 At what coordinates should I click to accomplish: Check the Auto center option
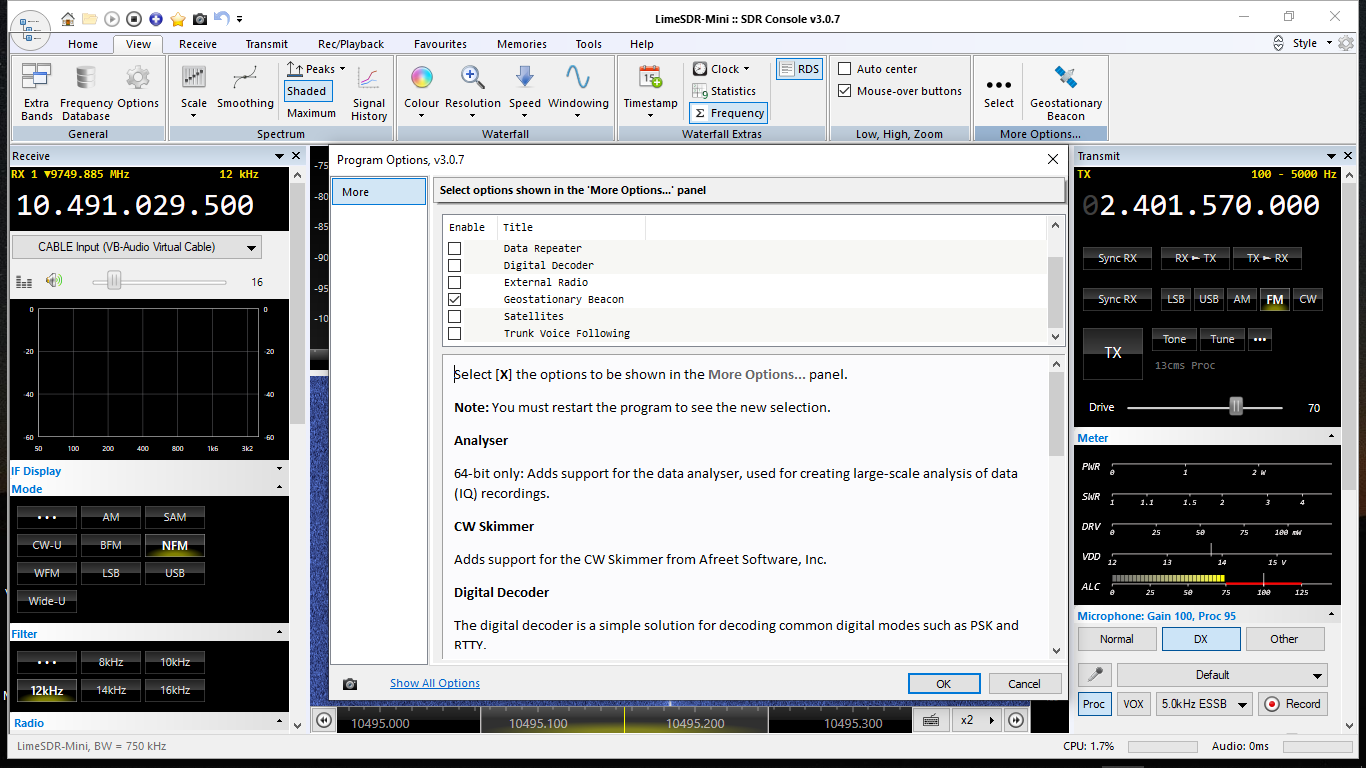(x=845, y=69)
